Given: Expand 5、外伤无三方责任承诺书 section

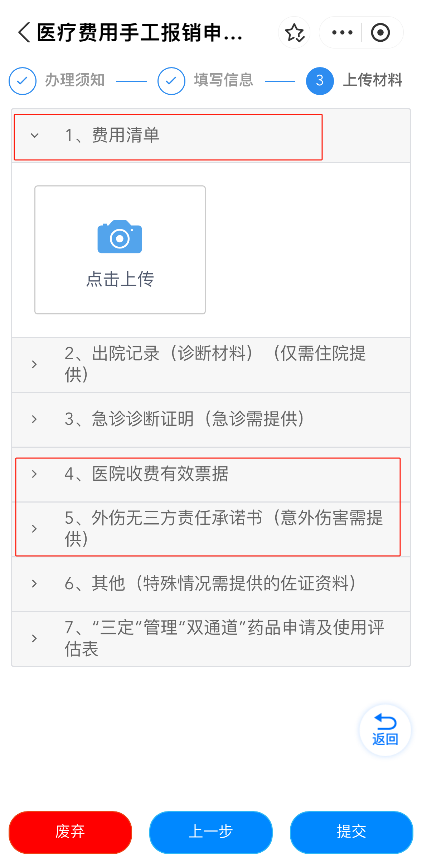Looking at the screenshot, I should pyautogui.click(x=211, y=529).
